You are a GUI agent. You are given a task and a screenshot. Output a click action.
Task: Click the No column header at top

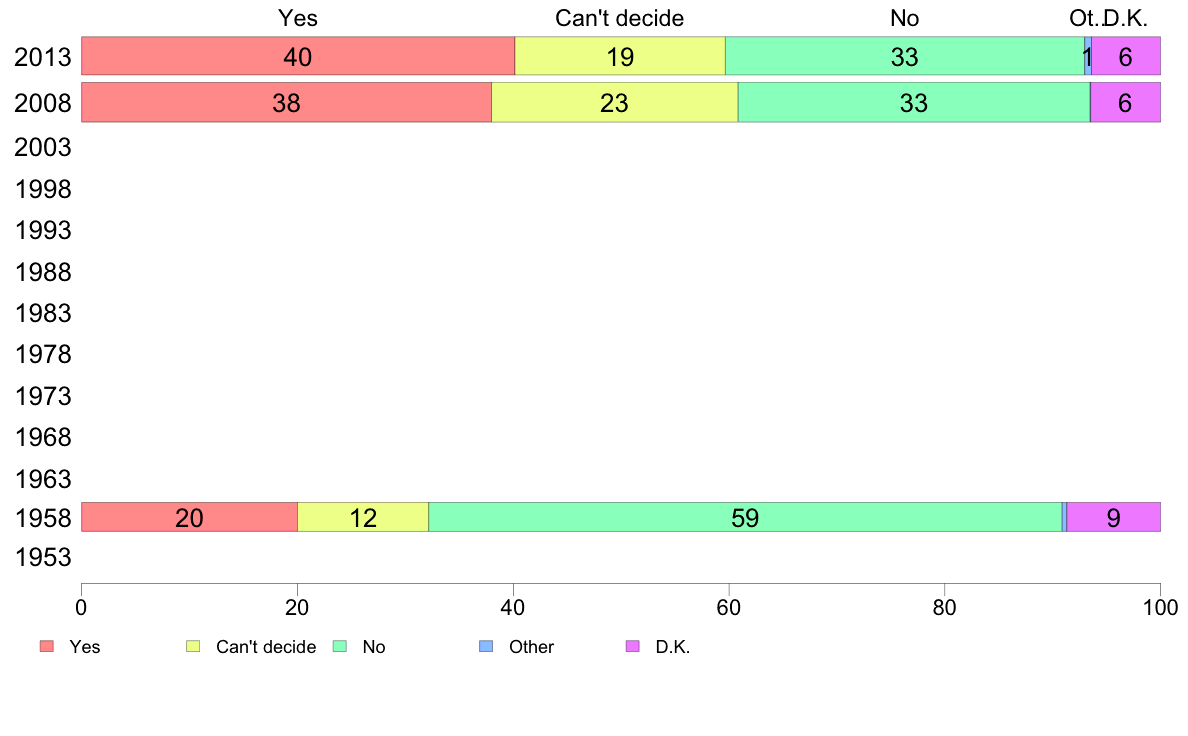pyautogui.click(x=905, y=18)
